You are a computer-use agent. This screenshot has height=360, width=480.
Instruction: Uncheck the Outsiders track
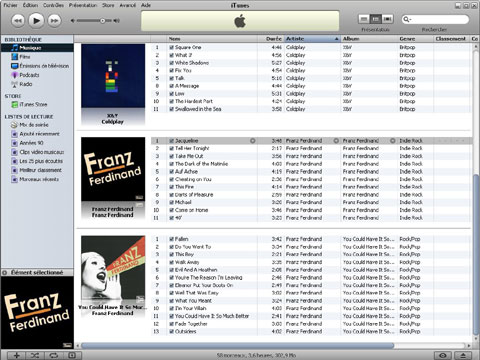click(171, 331)
